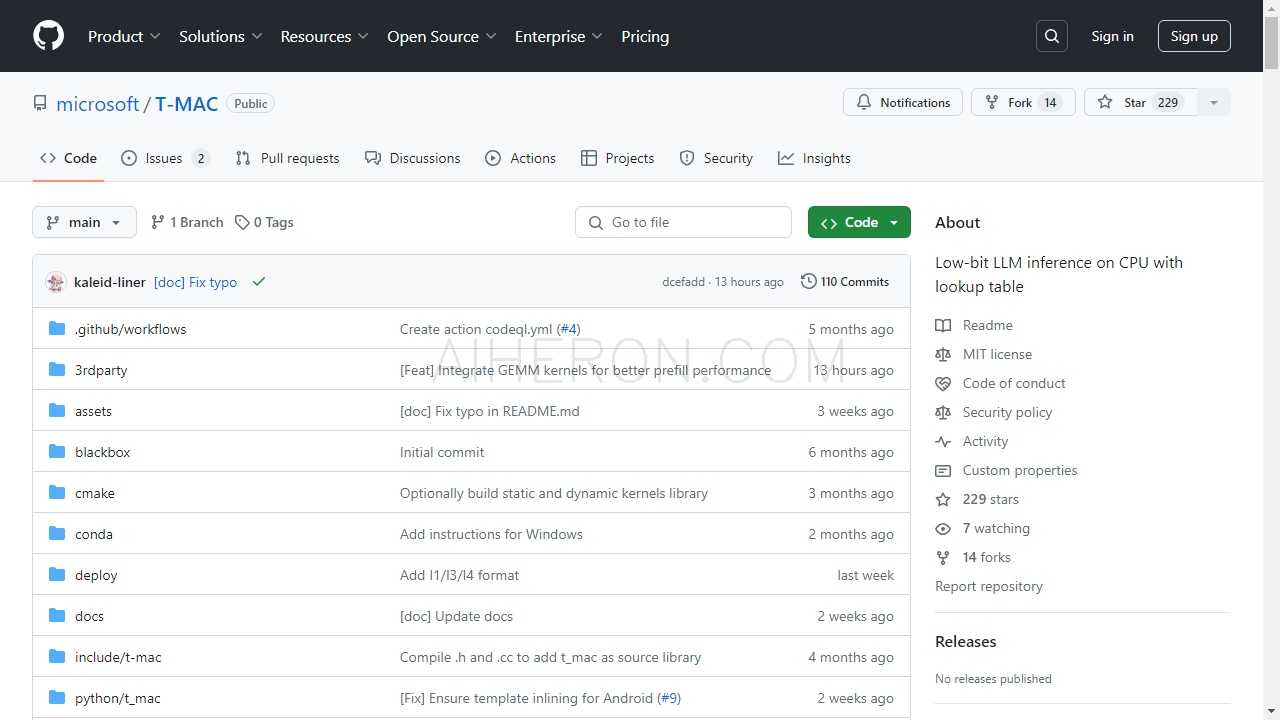This screenshot has height=720, width=1280.
Task: Click the Custom properties icon
Action: coord(943,470)
